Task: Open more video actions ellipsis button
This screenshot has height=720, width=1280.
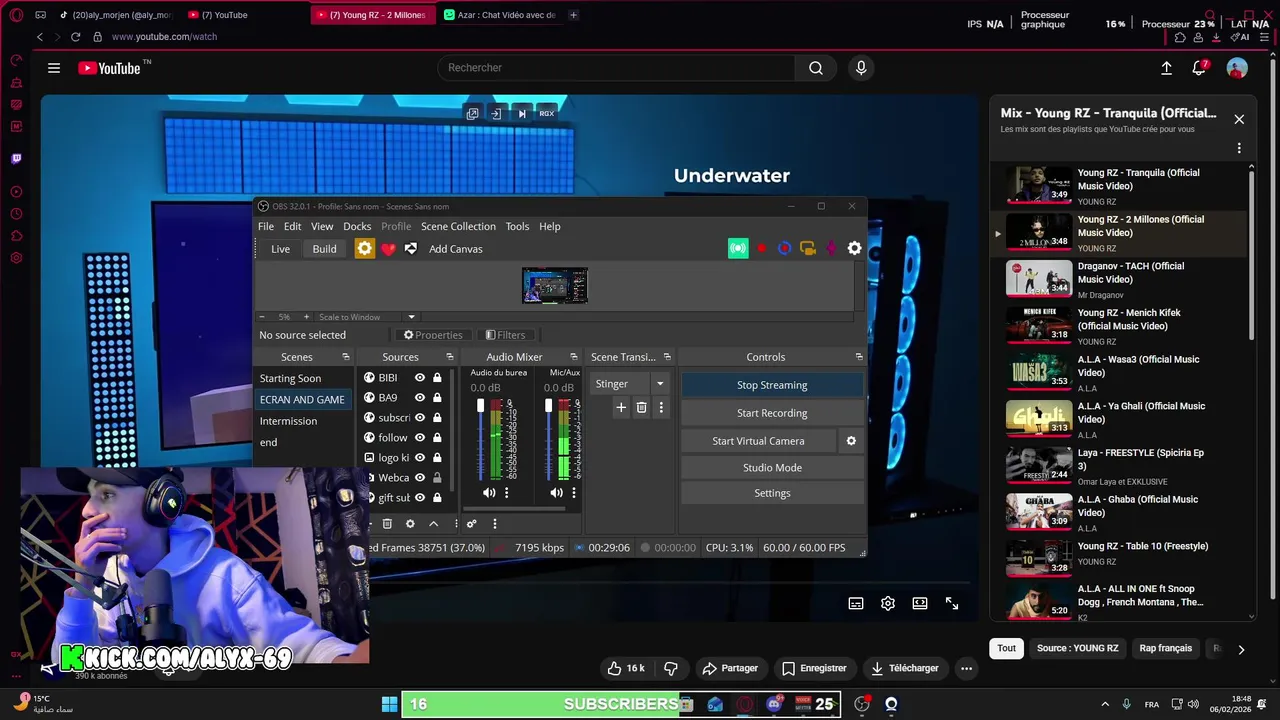Action: pos(966,668)
